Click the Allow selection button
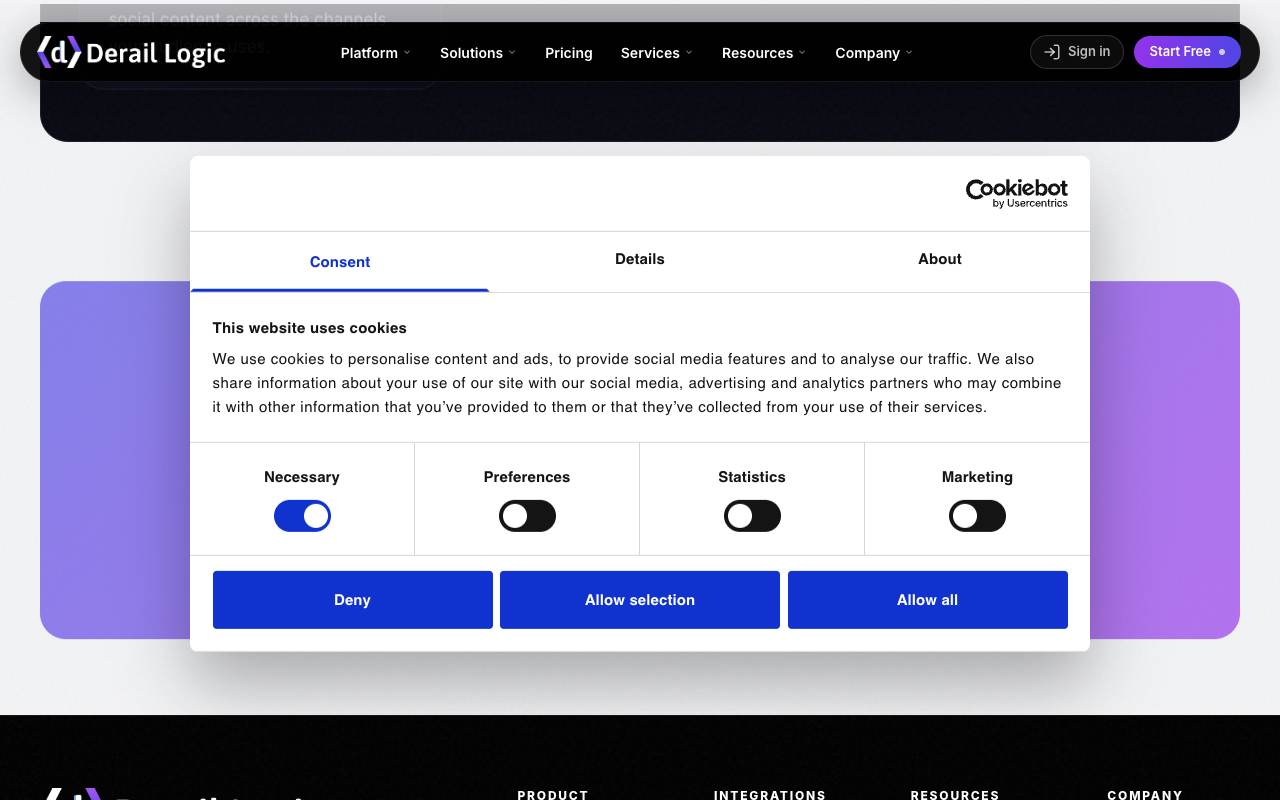The width and height of the screenshot is (1280, 800). click(640, 600)
